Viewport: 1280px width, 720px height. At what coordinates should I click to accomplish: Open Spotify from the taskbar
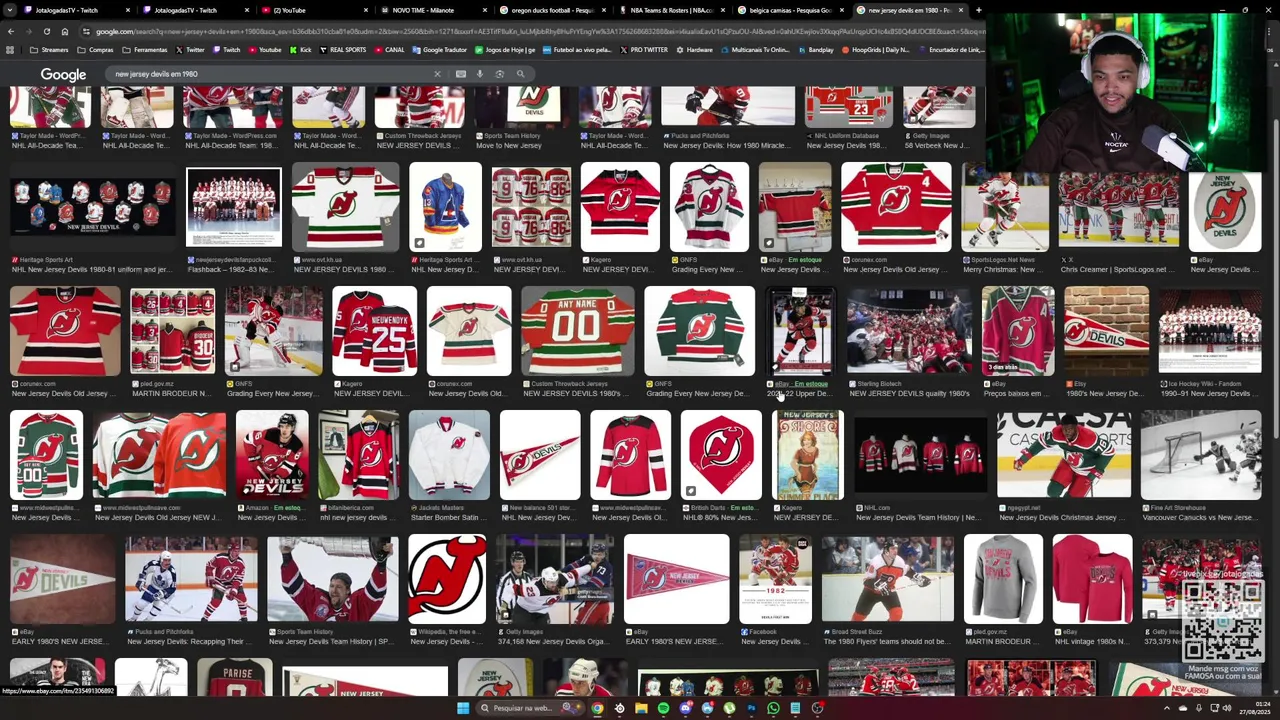coord(663,708)
